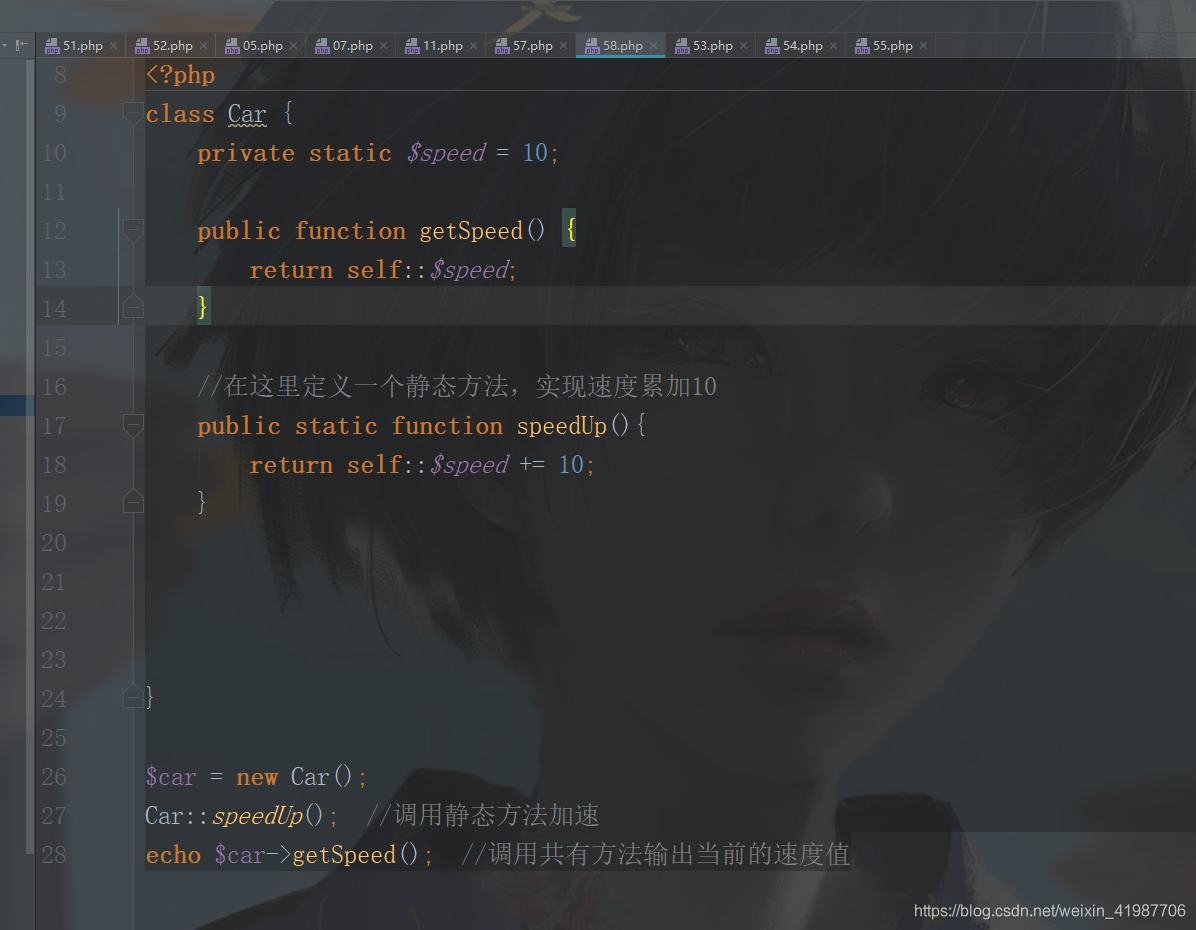The height and width of the screenshot is (930, 1196).
Task: Open the 05.php editor tab
Action: click(262, 46)
